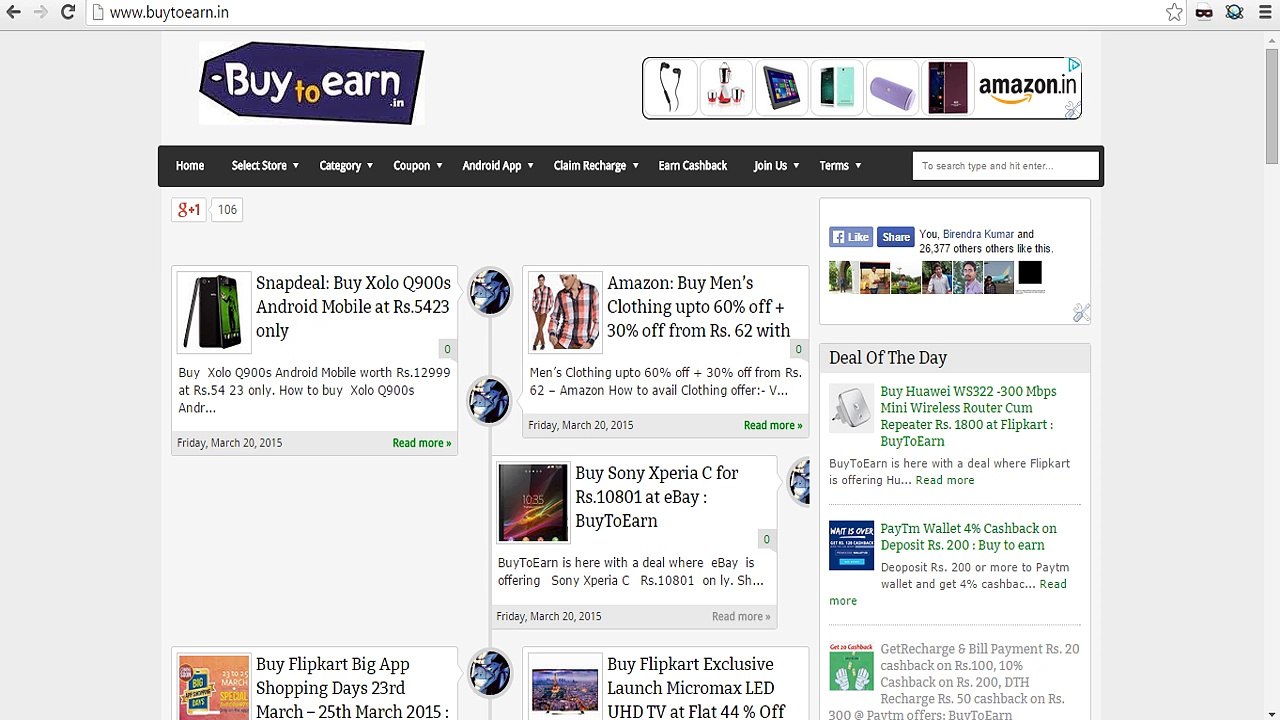Expand the Select Store dropdown menu
The width and height of the screenshot is (1280, 720).
pyautogui.click(x=265, y=166)
